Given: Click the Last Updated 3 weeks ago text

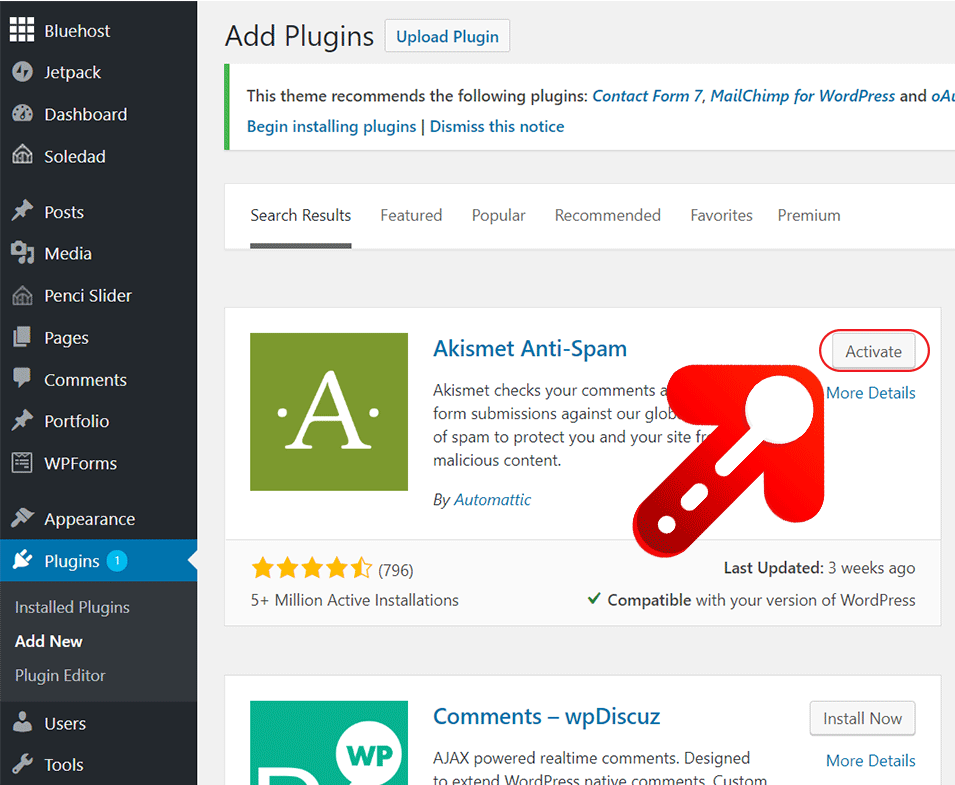Looking at the screenshot, I should click(819, 568).
